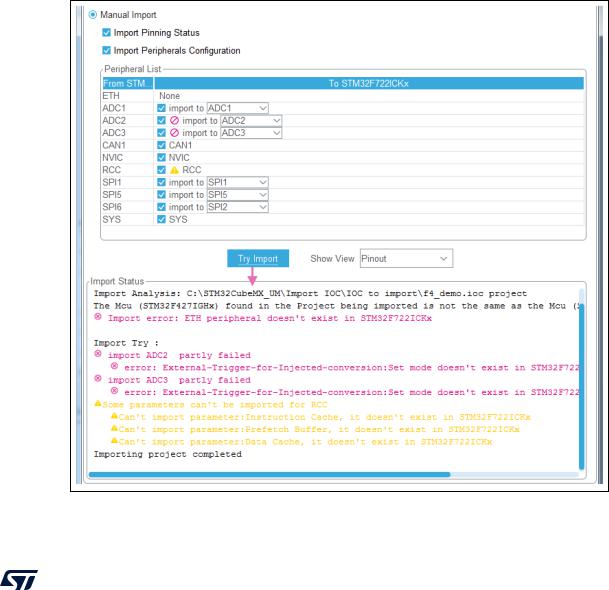609x590 pixels.
Task: Click warning icon for Instruction Cache message
Action: tap(114, 416)
